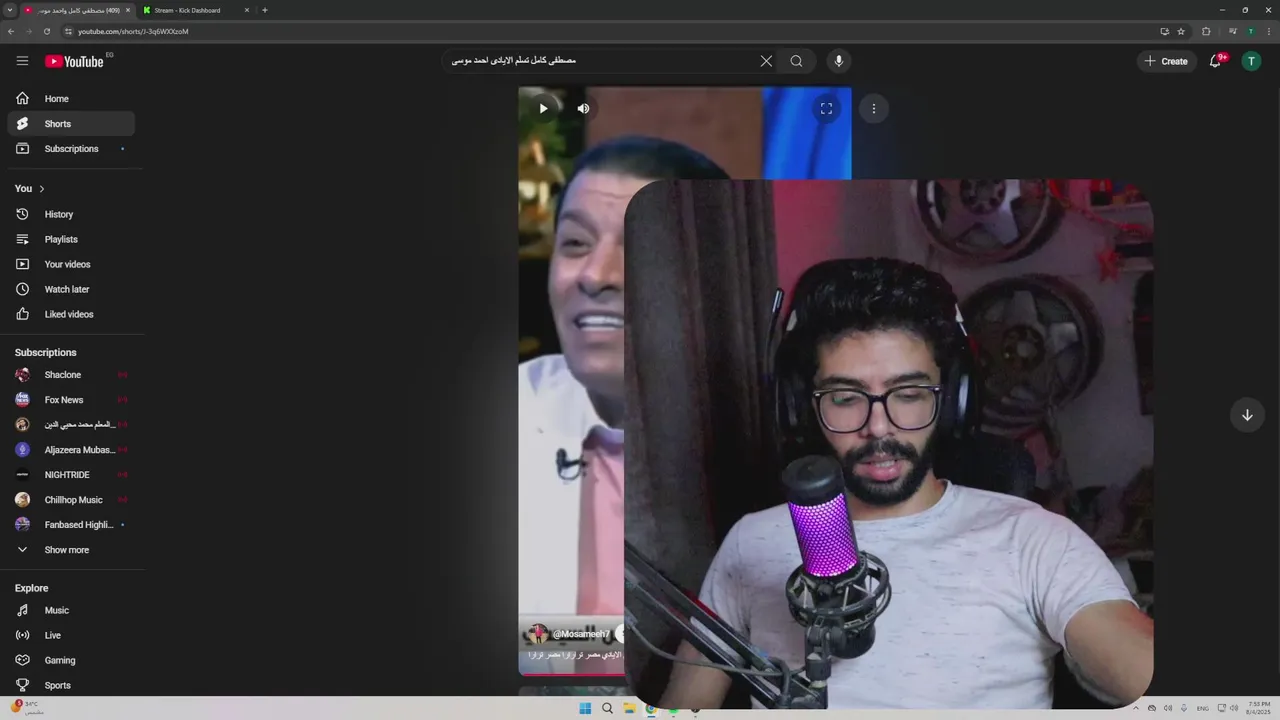Click the History clock icon

pos(22,214)
